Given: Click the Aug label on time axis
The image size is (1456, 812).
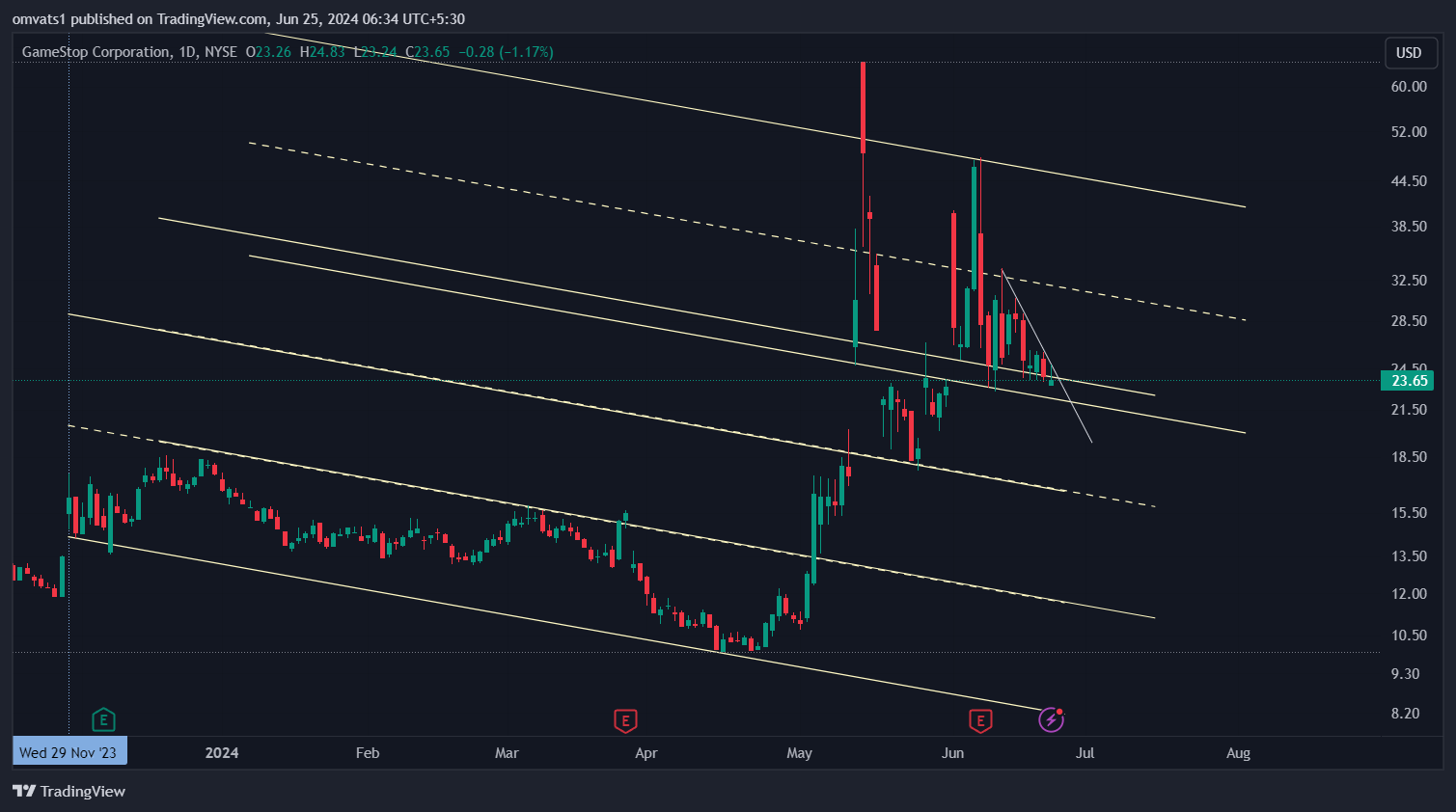Looking at the screenshot, I should coord(1238,753).
